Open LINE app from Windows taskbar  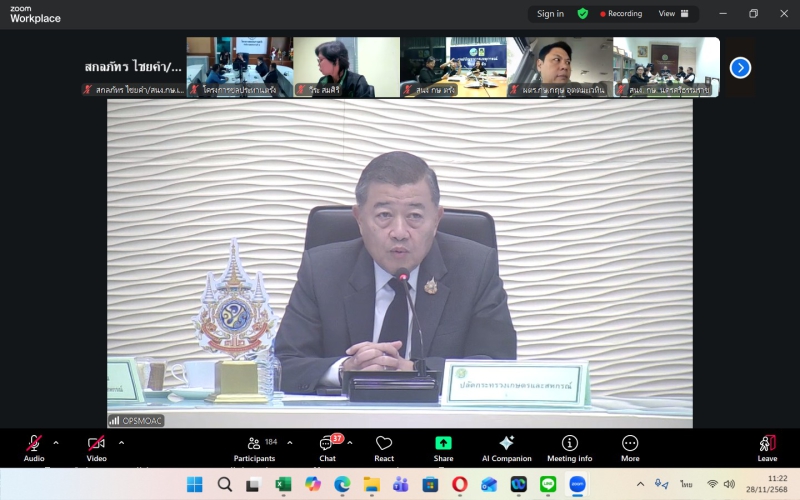[x=547, y=484]
